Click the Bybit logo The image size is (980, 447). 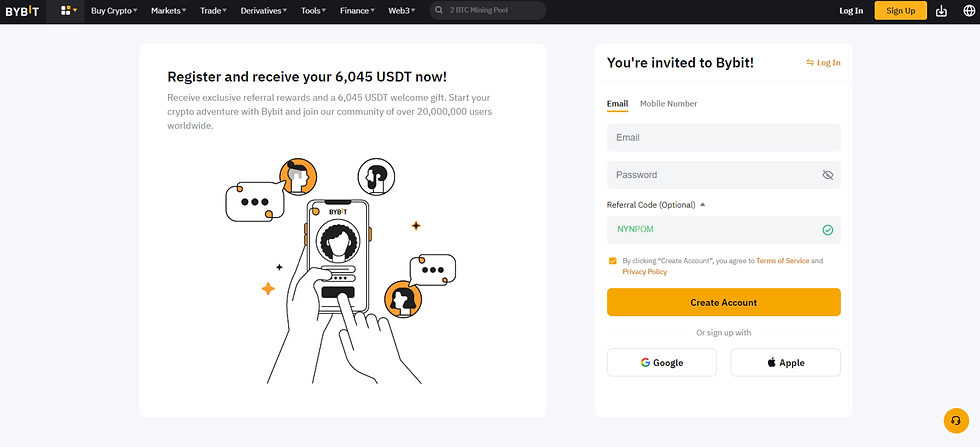22,11
